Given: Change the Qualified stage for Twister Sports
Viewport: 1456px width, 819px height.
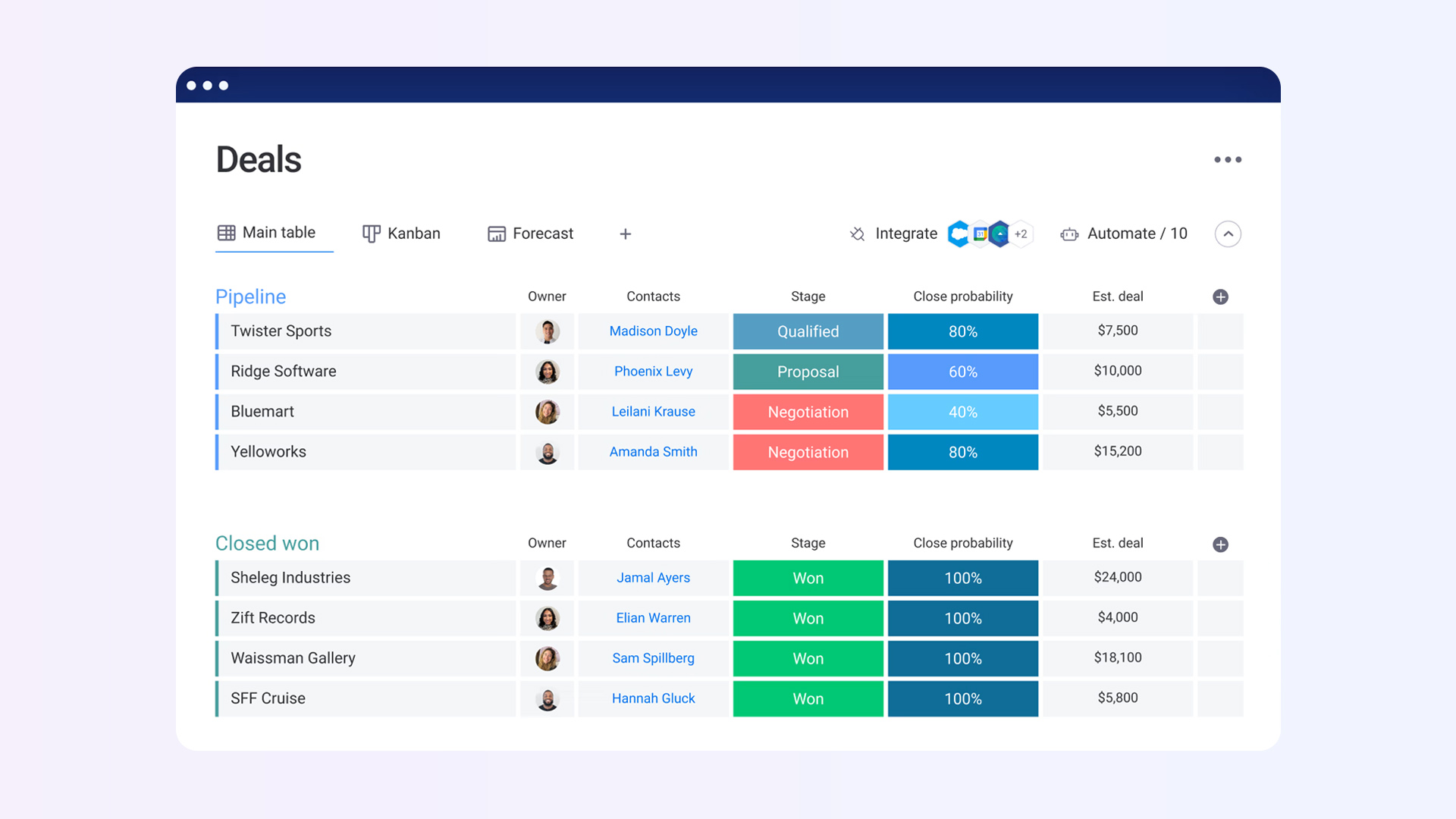Looking at the screenshot, I should pos(808,331).
